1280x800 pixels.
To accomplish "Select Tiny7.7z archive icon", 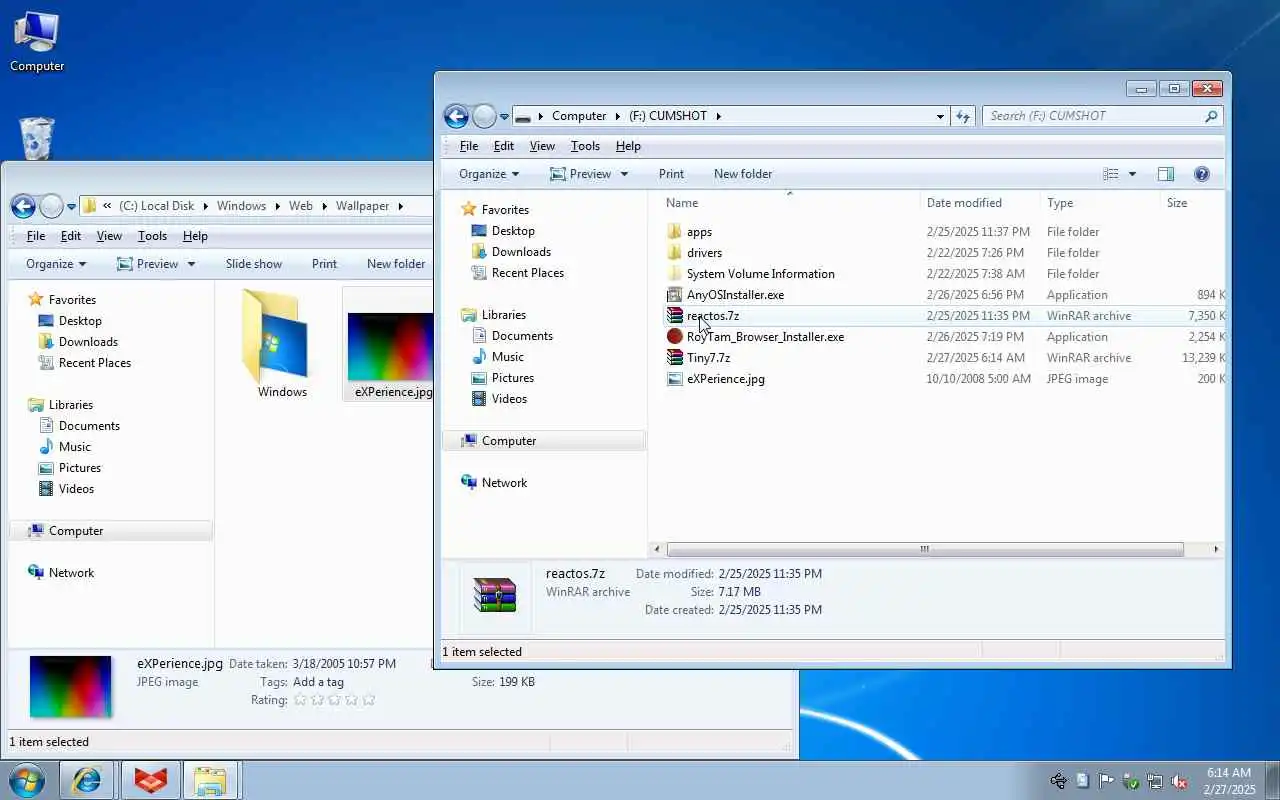I will pyautogui.click(x=675, y=358).
